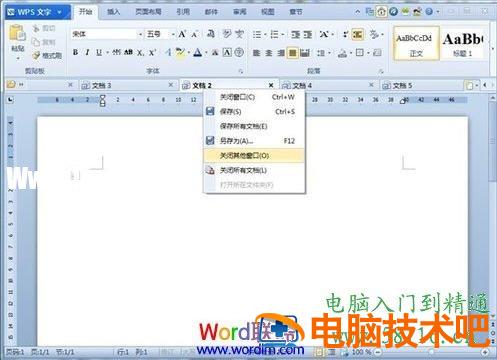This screenshot has width=497, height=360.
Task: Click the zoom out minus button
Action: click(378, 352)
